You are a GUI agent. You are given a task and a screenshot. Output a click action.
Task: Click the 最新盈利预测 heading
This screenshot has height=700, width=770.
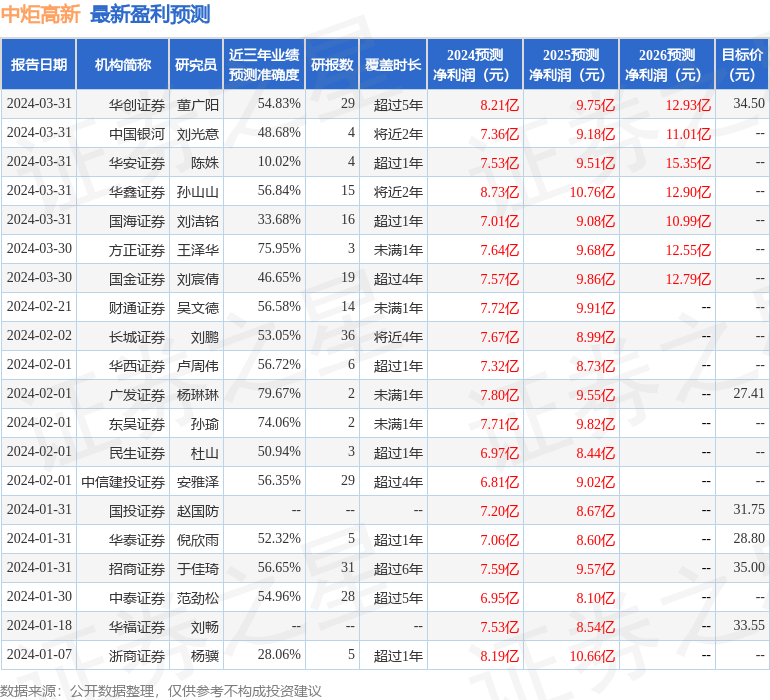tap(150, 14)
